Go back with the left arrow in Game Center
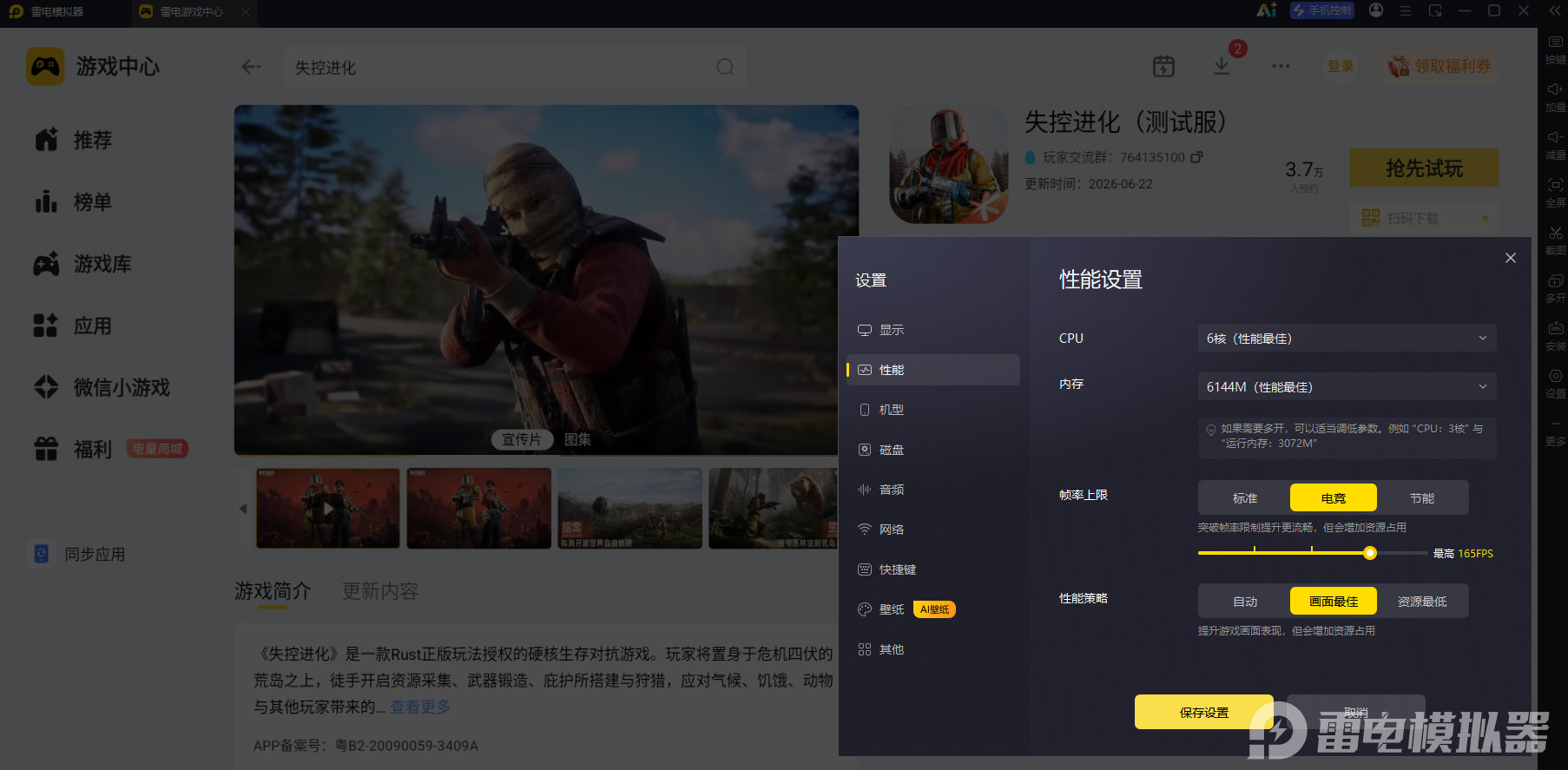The width and height of the screenshot is (1568, 770). (x=252, y=67)
